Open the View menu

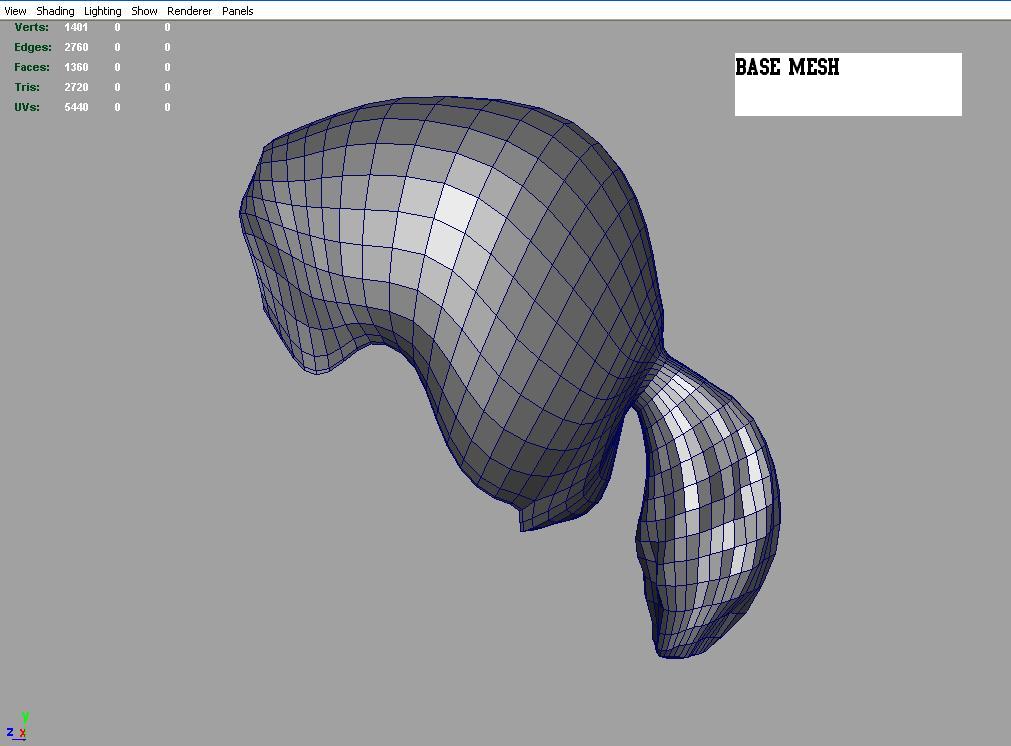[14, 11]
